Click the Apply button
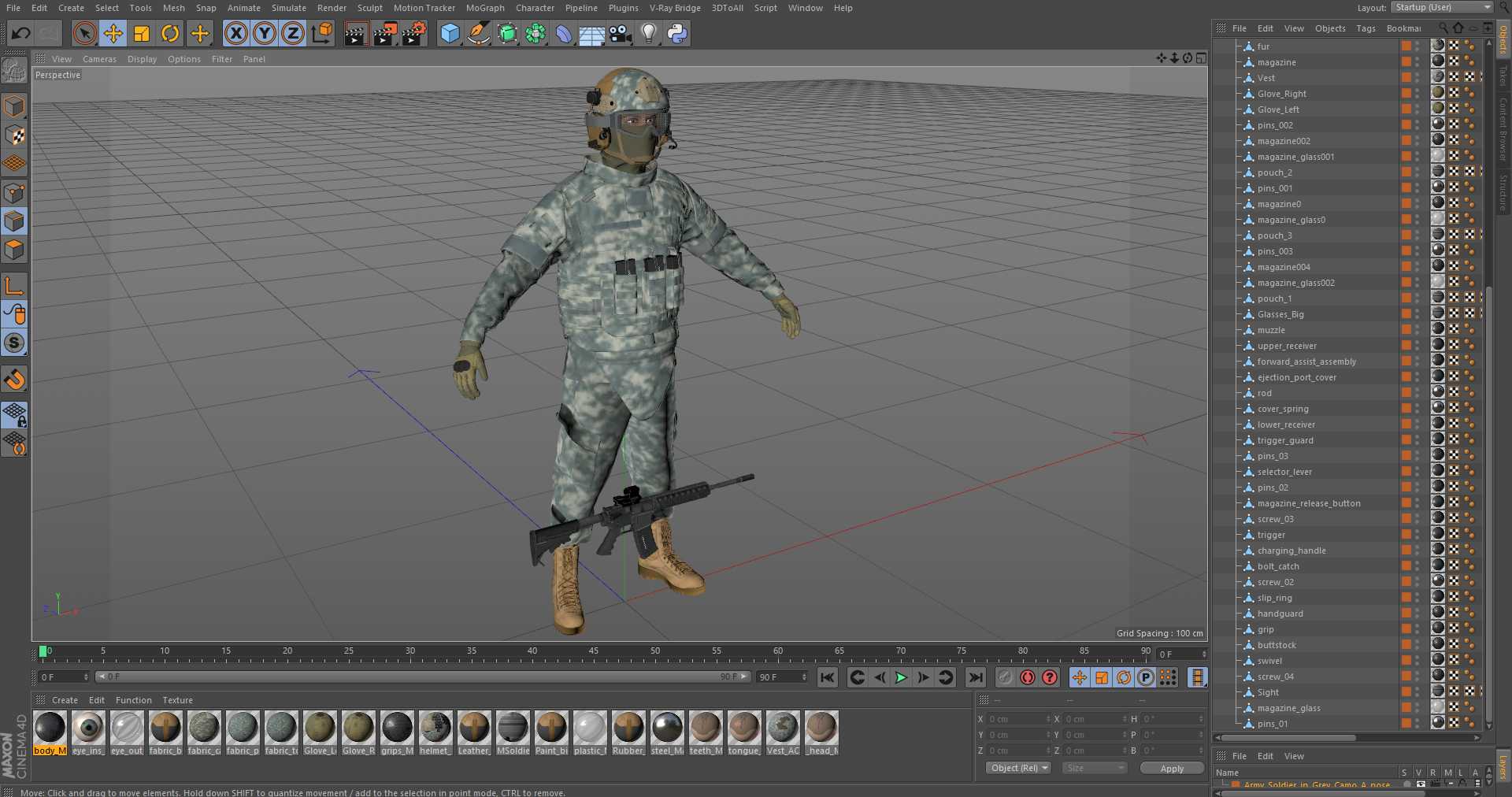Image resolution: width=1512 pixels, height=797 pixels. coord(1172,769)
